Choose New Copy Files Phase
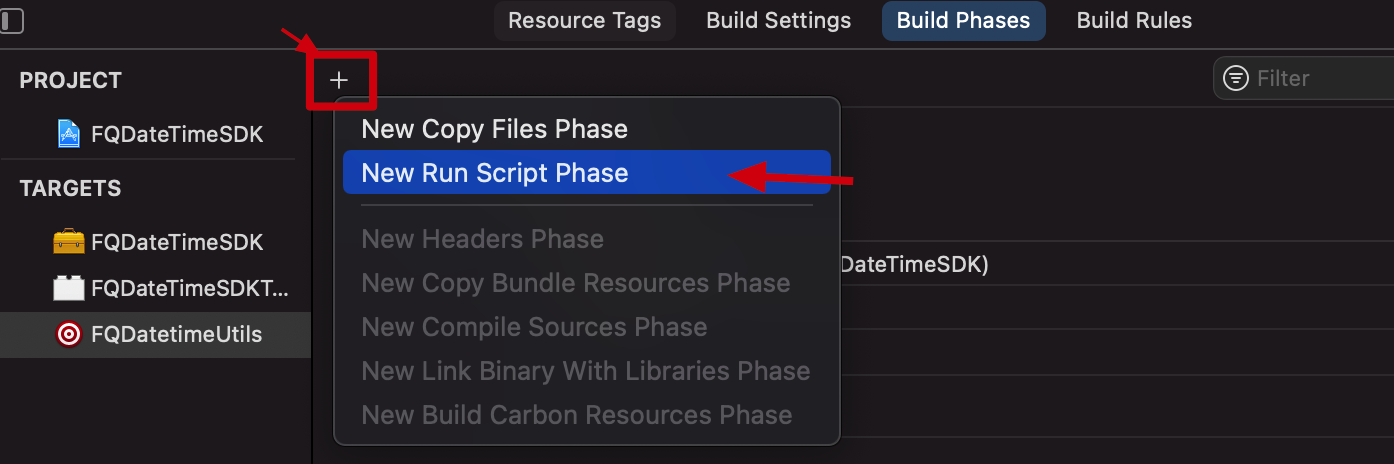Viewport: 1394px width, 464px height. point(494,129)
